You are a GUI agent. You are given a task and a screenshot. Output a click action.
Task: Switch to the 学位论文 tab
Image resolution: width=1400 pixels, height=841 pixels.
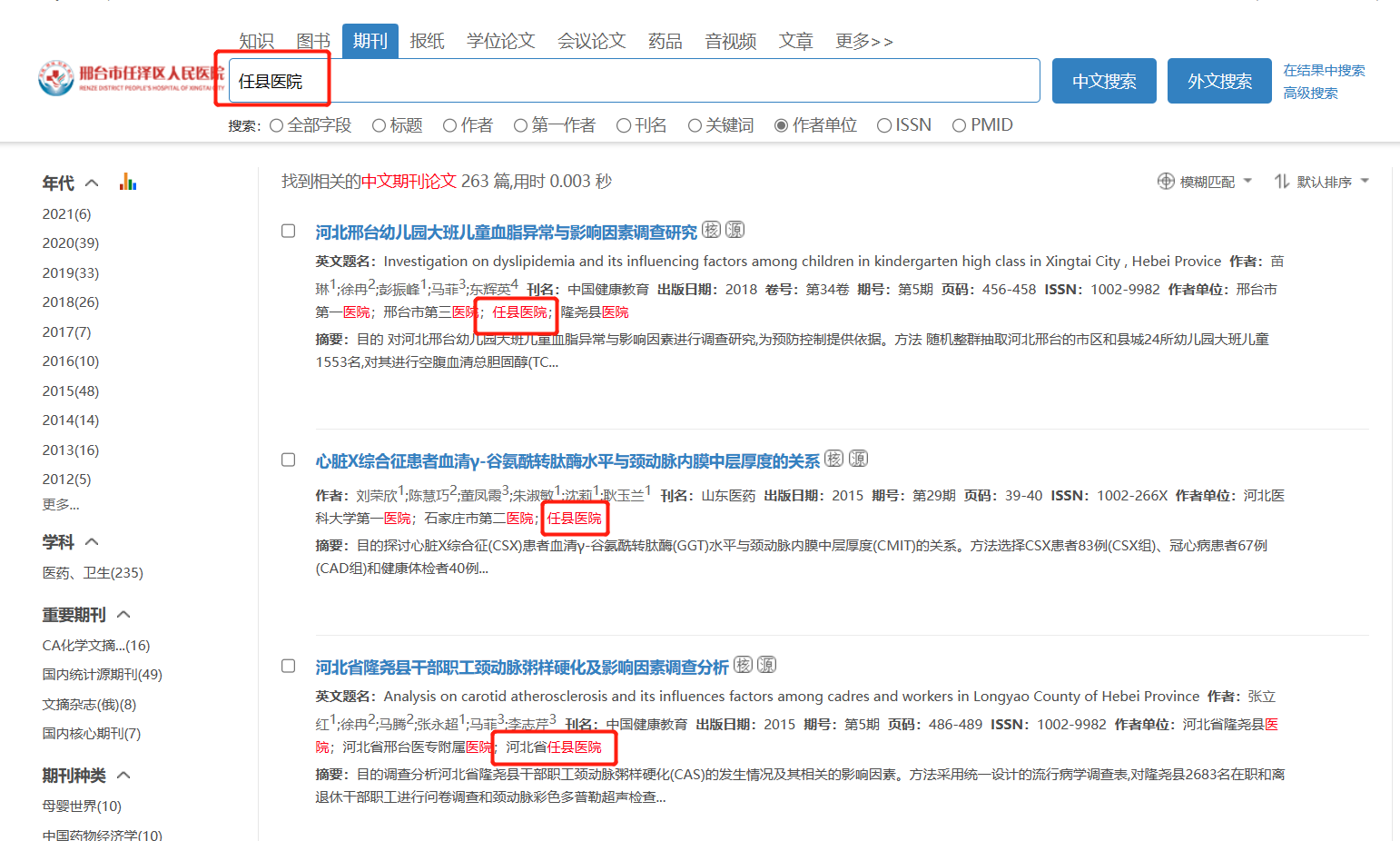(501, 41)
